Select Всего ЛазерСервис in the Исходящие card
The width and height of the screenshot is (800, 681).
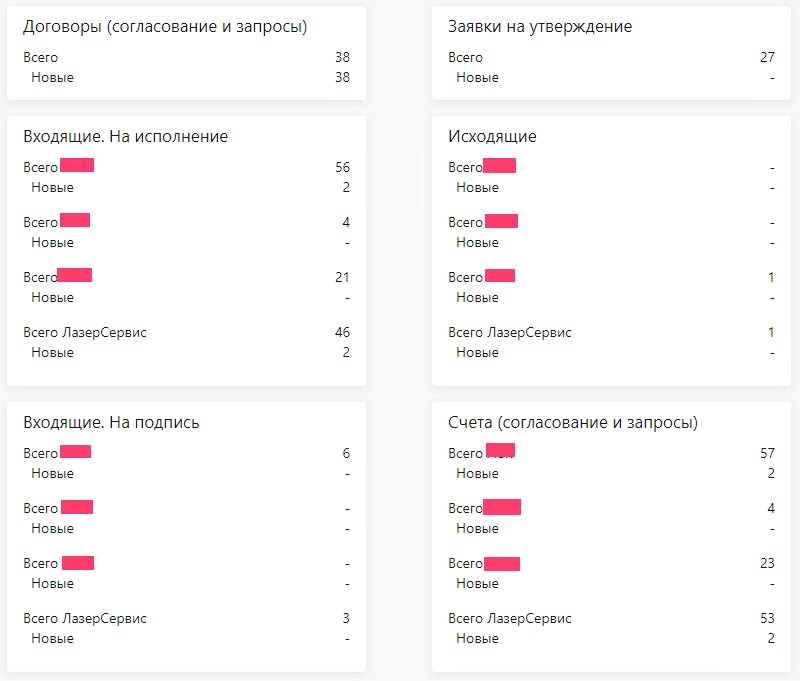(510, 332)
